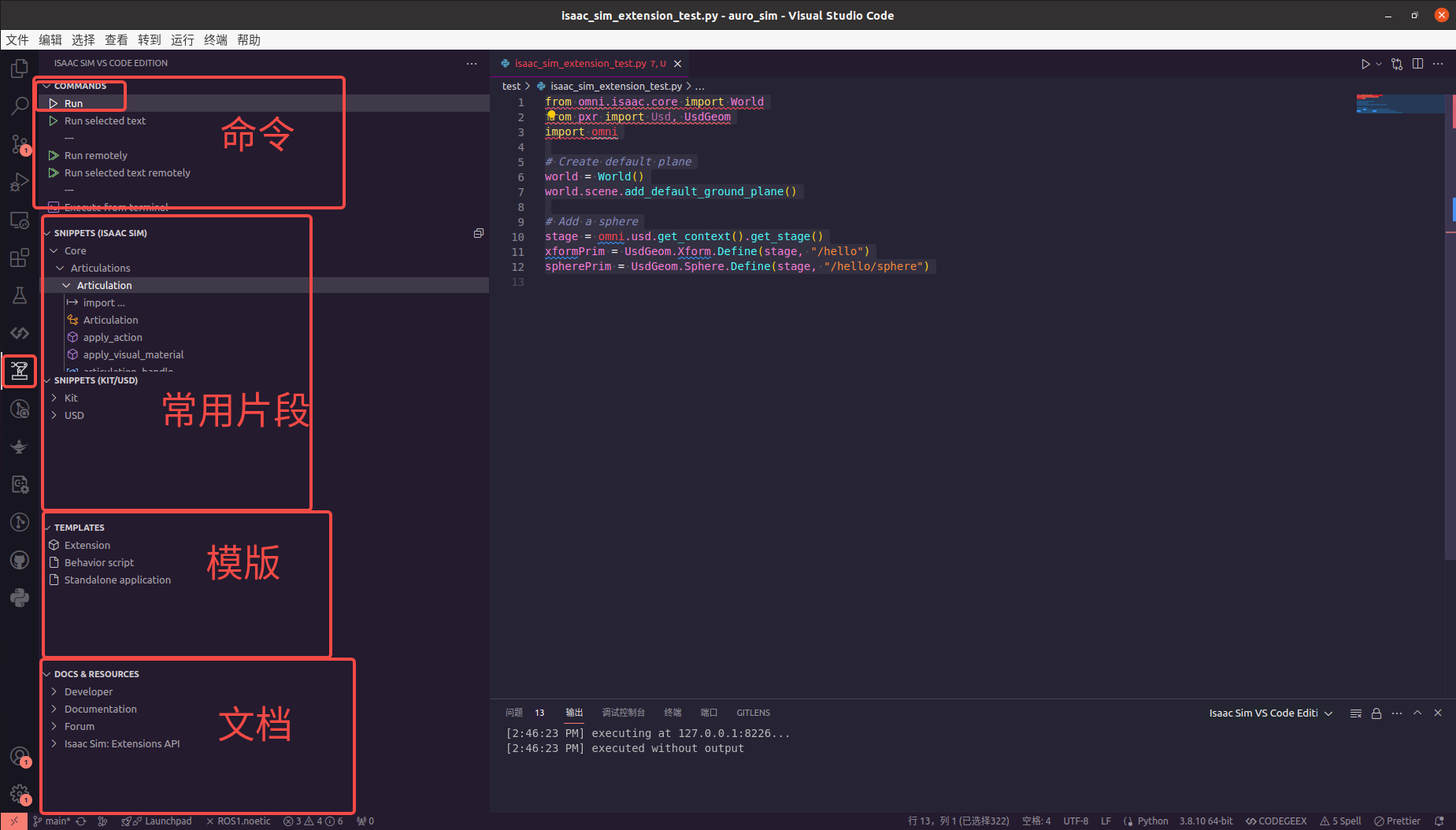Viewport: 1456px width, 830px height.
Task: Open the Run and Debug view
Action: [20, 182]
